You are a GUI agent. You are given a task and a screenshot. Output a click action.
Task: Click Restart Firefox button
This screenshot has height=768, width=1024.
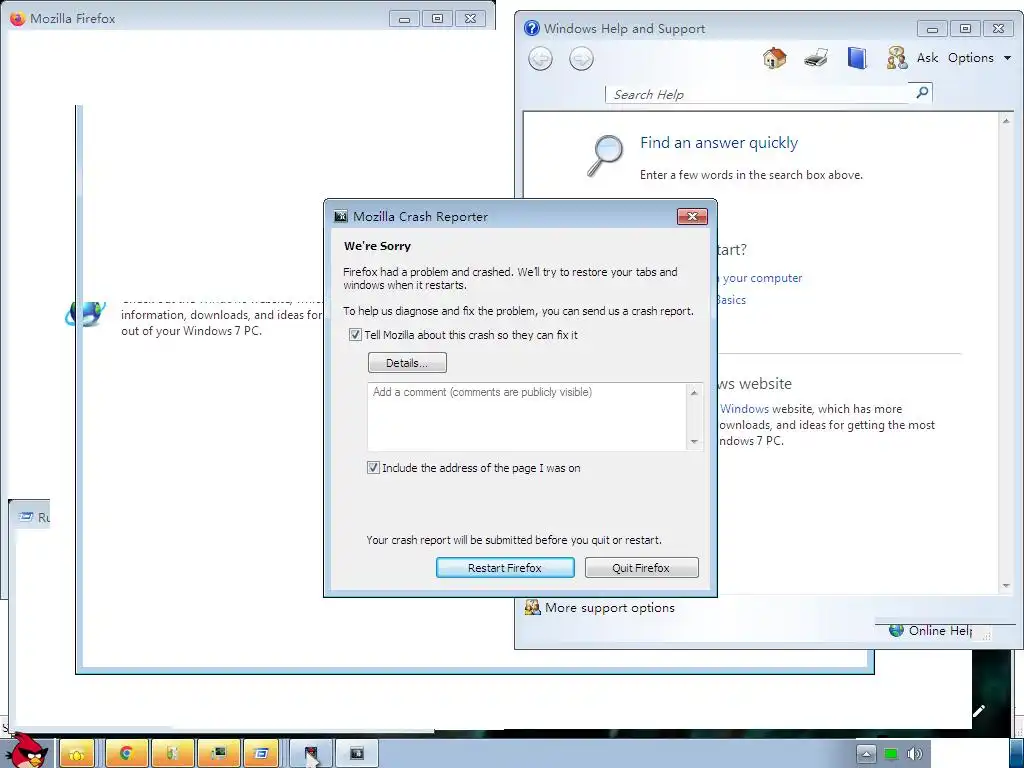pyautogui.click(x=505, y=568)
